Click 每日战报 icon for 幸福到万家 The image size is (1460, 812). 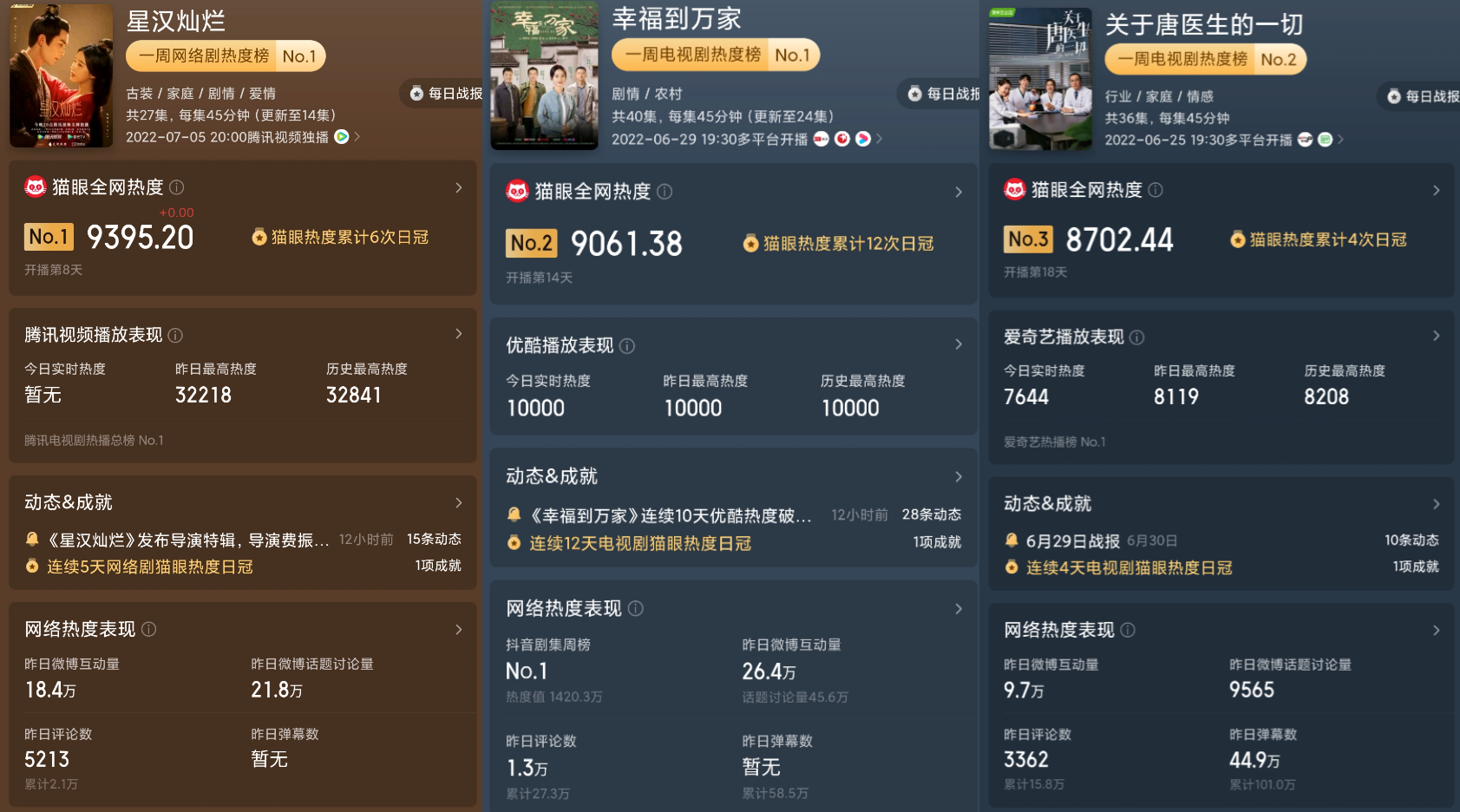914,94
